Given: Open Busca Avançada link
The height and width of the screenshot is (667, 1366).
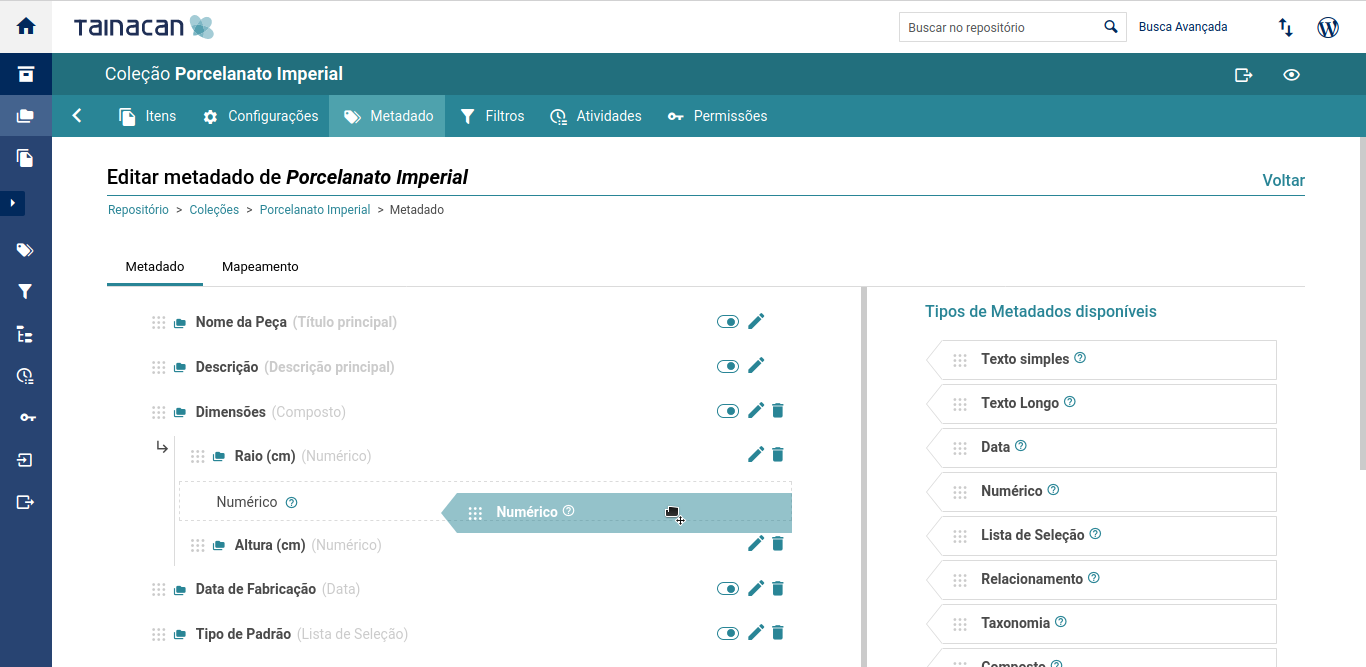Looking at the screenshot, I should [1183, 27].
